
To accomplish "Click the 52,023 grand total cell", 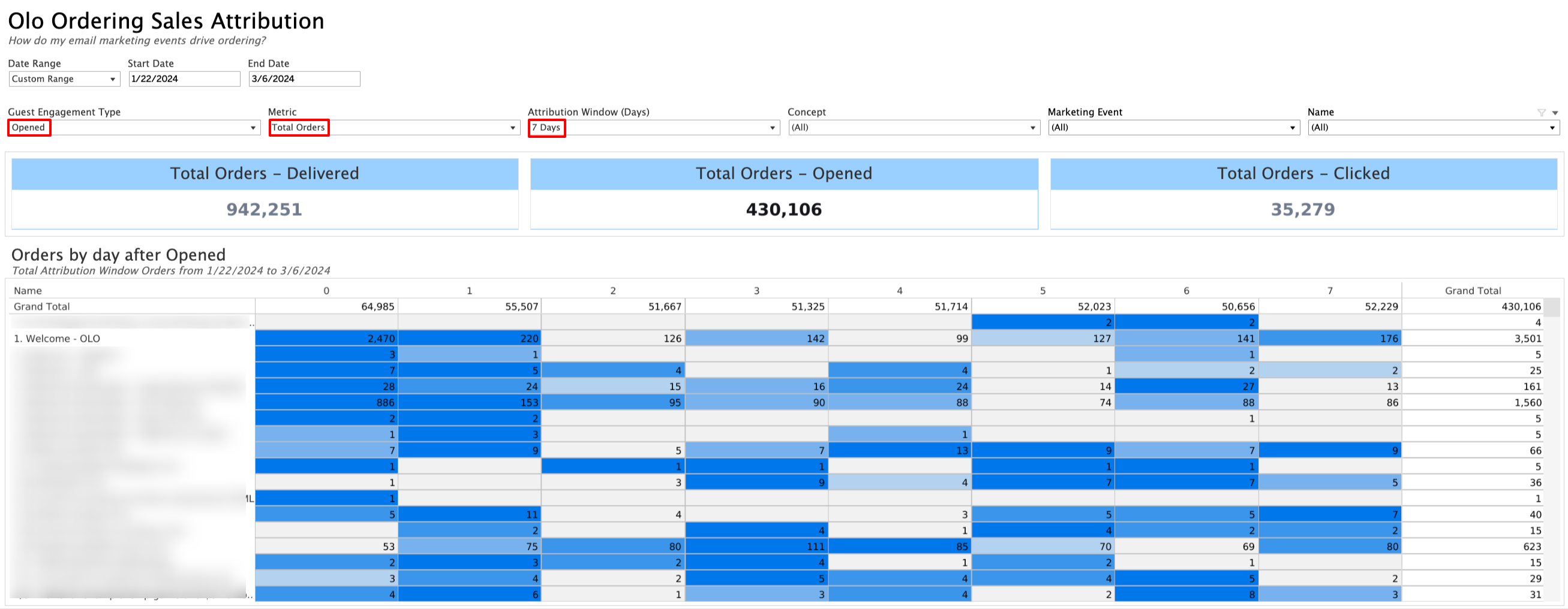I will pyautogui.click(x=1043, y=307).
